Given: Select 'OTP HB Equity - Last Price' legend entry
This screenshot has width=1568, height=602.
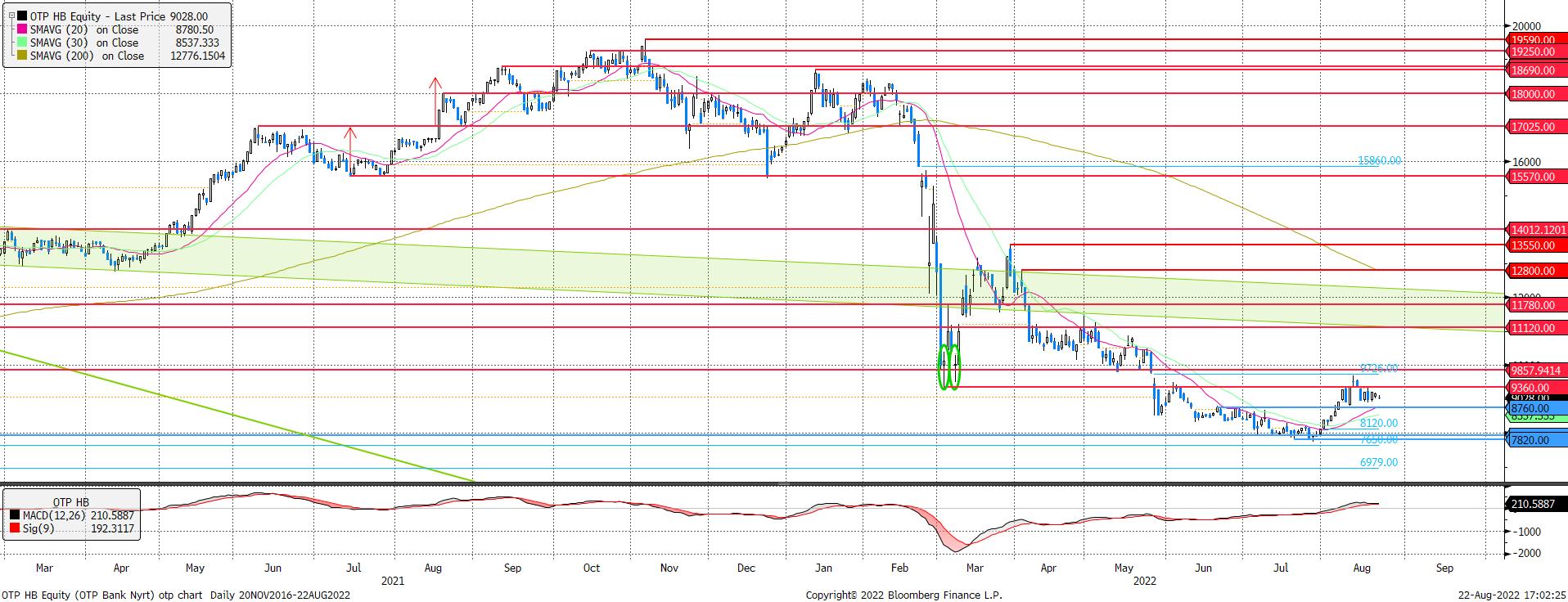Looking at the screenshot, I should tap(97, 16).
